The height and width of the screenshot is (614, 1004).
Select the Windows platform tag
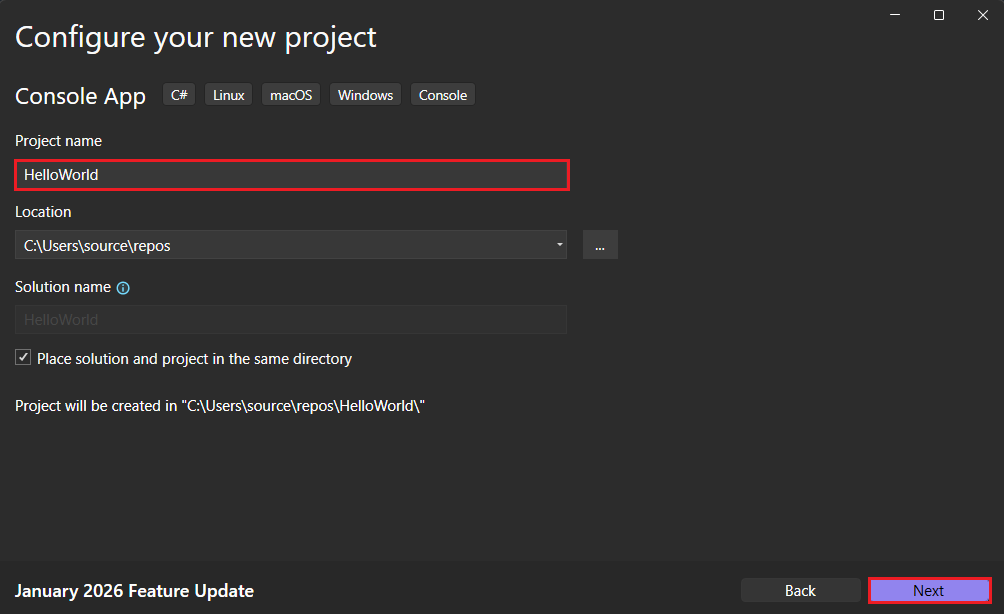click(x=365, y=94)
